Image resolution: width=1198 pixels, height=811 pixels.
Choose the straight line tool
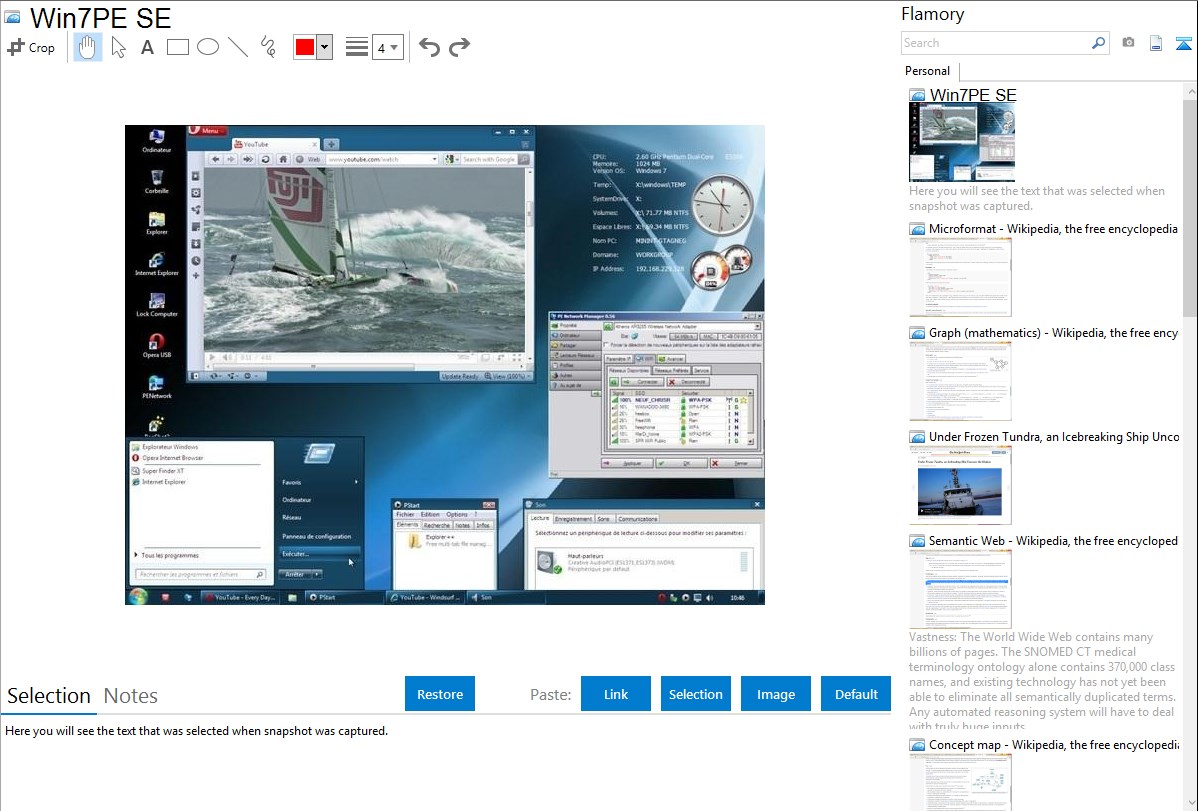click(238, 47)
